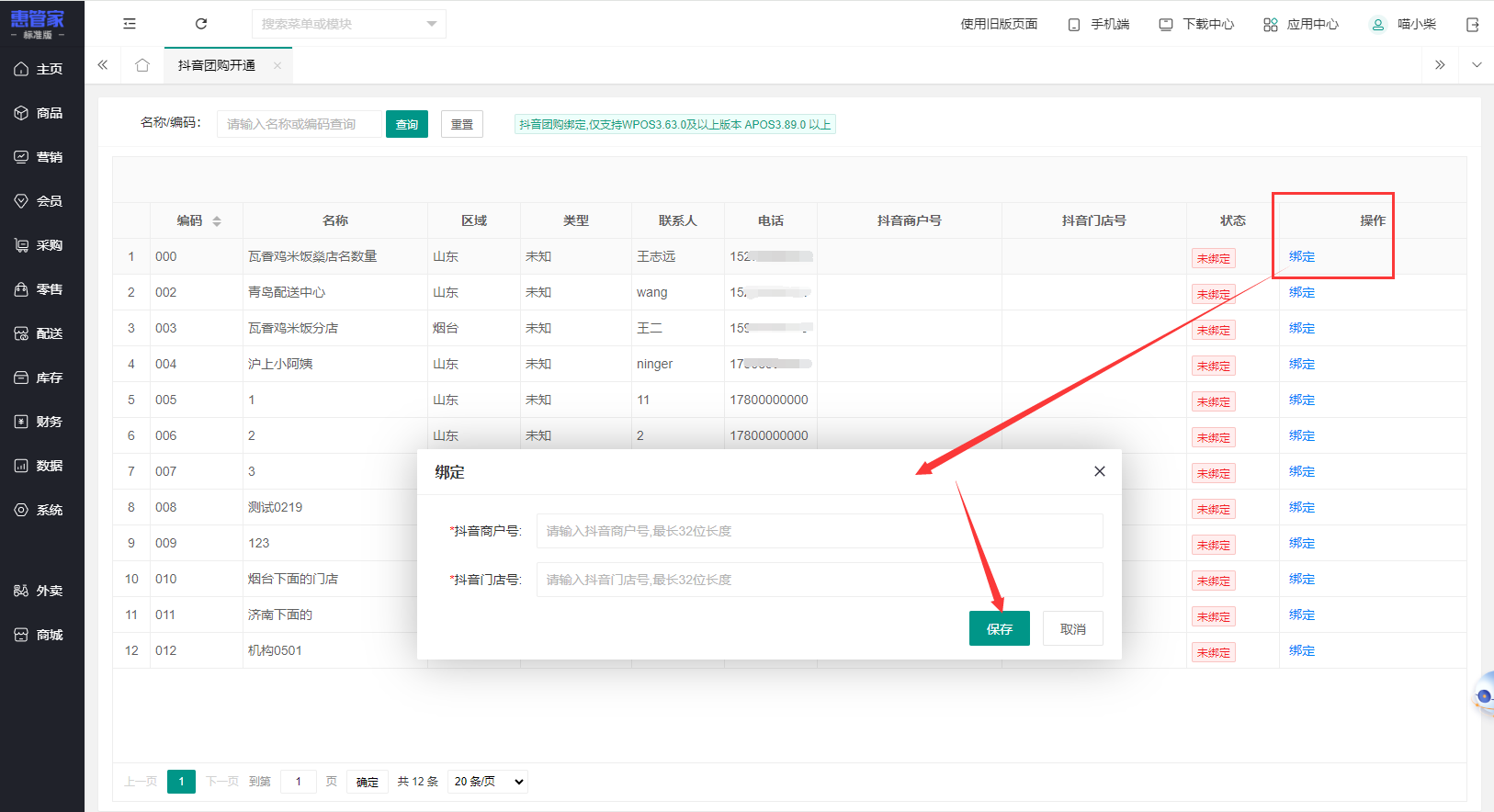Click the 查询 button
The width and height of the screenshot is (1494, 812).
[407, 124]
